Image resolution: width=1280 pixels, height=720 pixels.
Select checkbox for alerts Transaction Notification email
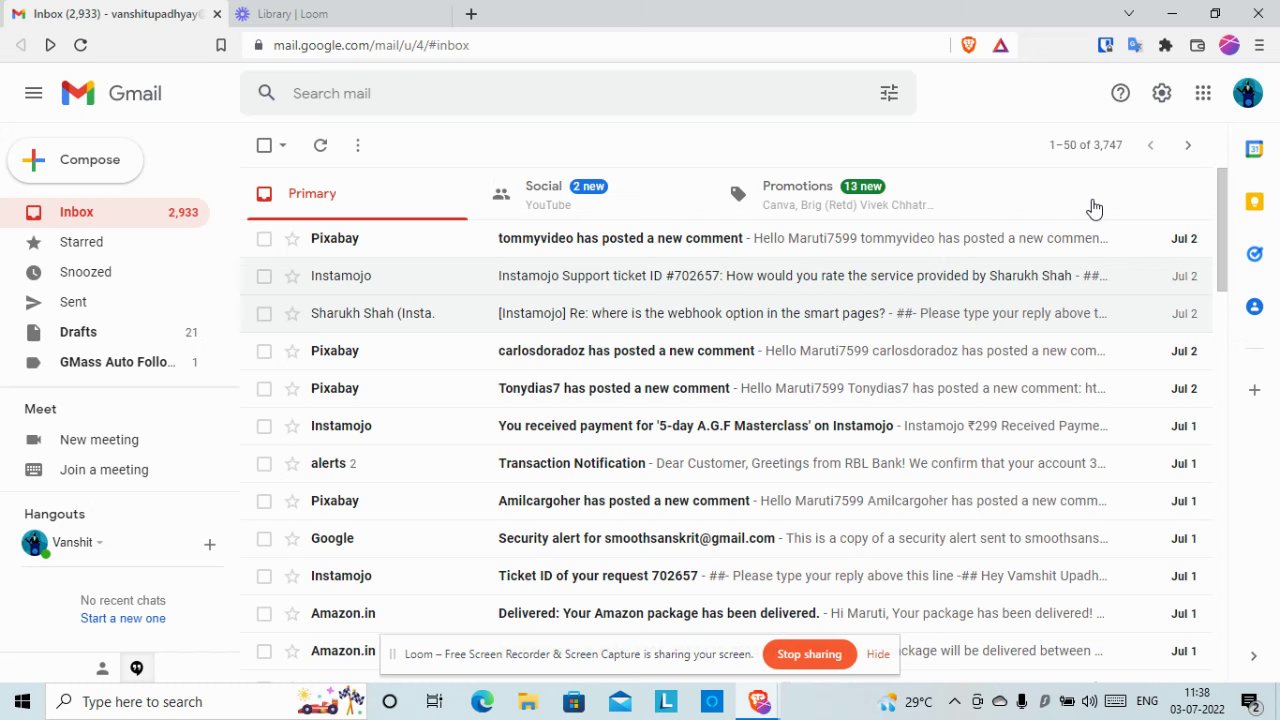point(264,463)
